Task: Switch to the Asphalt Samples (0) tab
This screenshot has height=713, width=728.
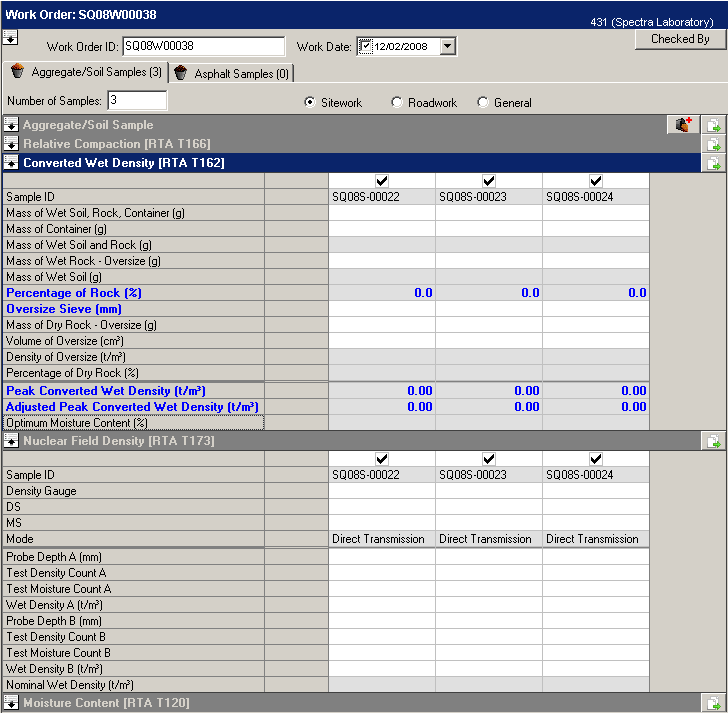Action: click(232, 73)
